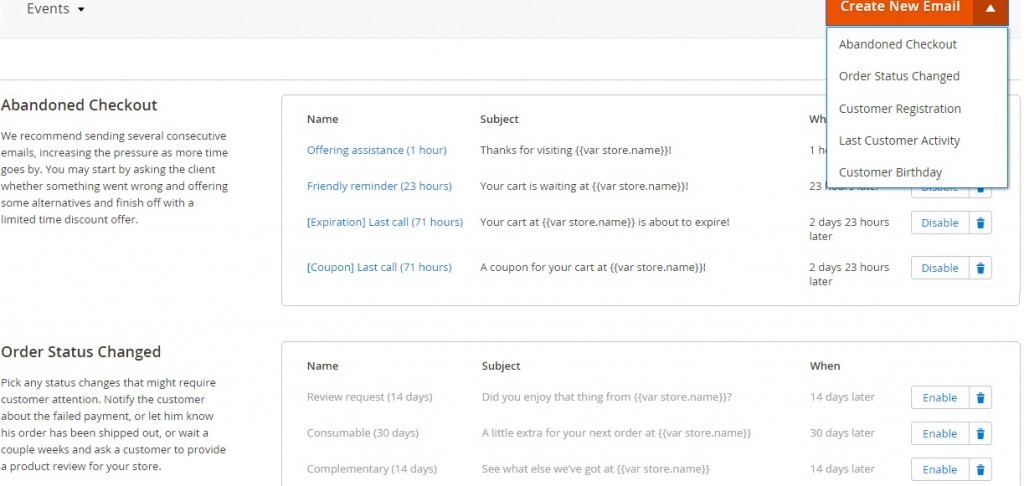Viewport: 1024px width, 486px height.
Task: Remove the Consumable (30 days) email
Action: (x=981, y=434)
